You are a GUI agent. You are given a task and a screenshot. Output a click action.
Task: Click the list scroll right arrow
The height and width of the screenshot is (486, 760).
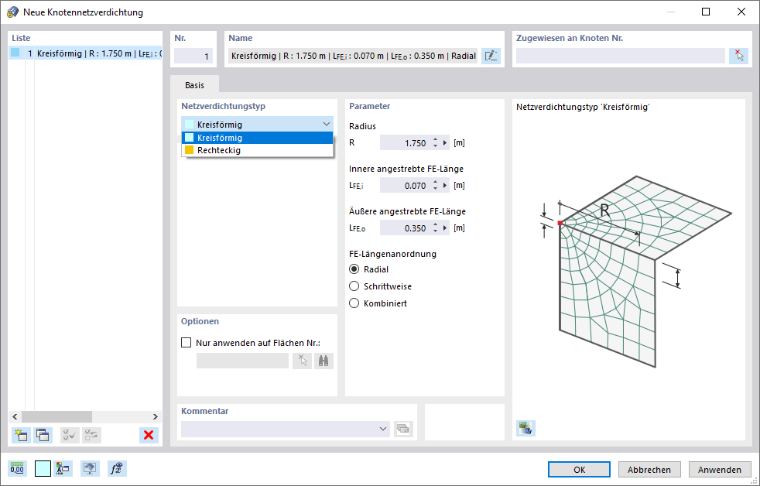(x=155, y=417)
